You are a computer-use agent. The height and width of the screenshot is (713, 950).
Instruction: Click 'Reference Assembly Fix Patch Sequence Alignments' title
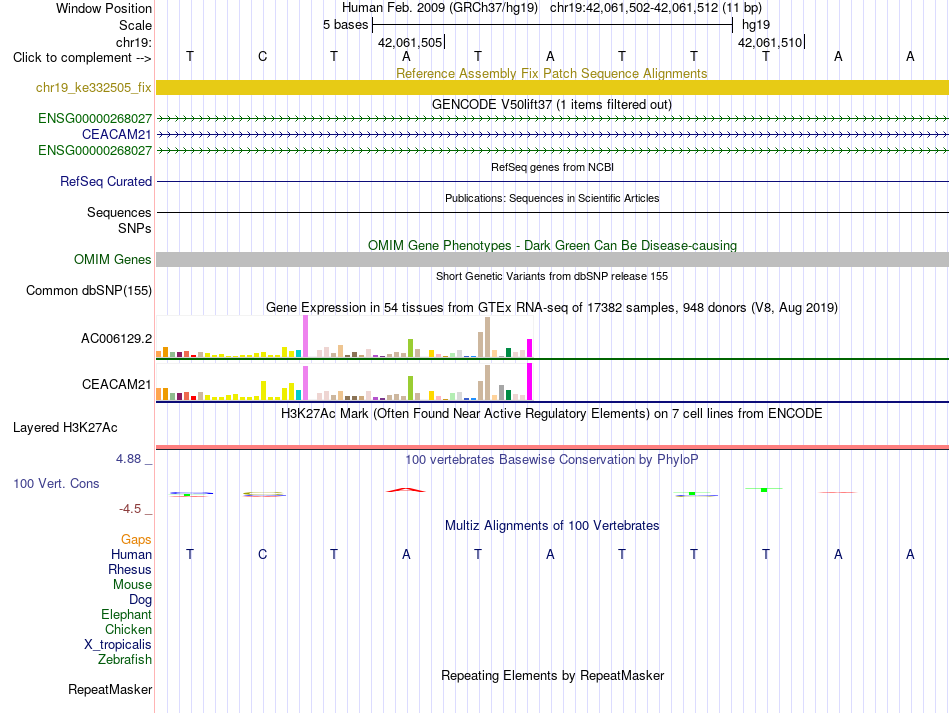pyautogui.click(x=551, y=73)
